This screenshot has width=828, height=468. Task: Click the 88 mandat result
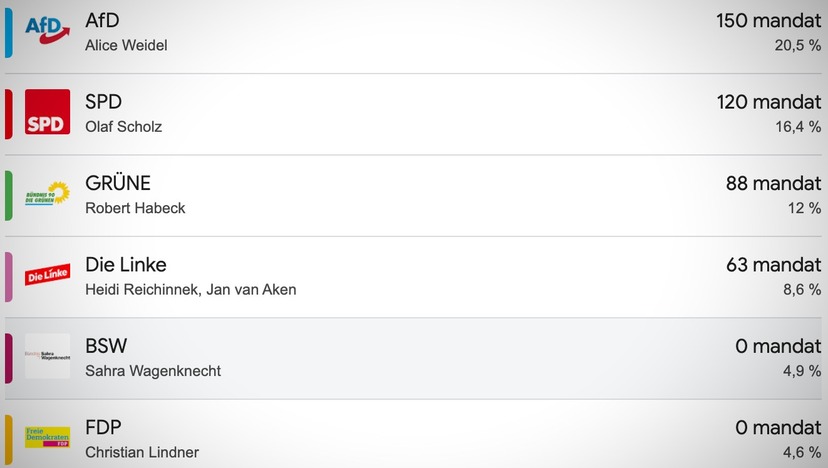pyautogui.click(x=773, y=183)
